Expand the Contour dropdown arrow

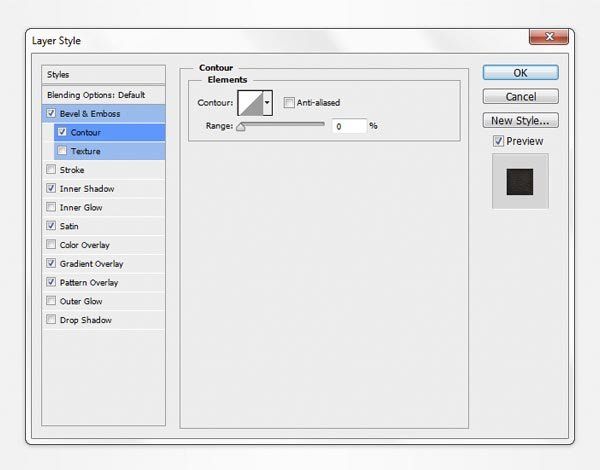coord(267,103)
